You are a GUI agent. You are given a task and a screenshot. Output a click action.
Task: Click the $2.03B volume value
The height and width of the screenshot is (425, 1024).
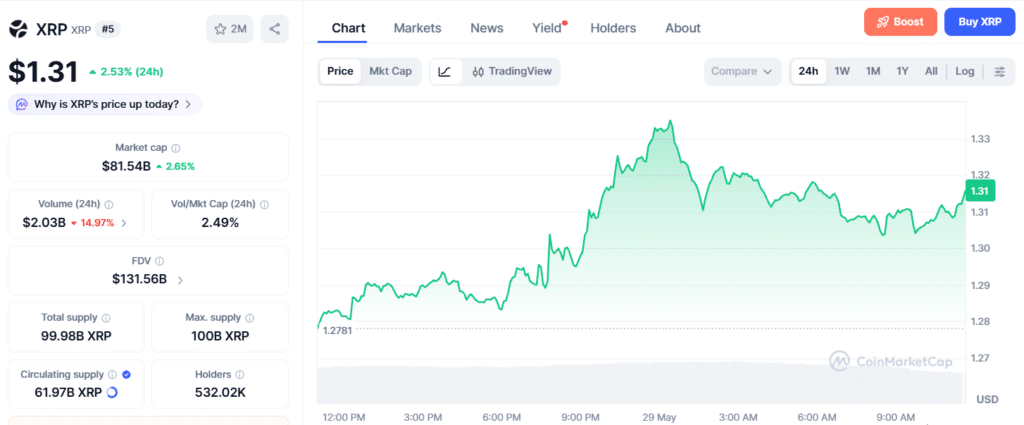tap(44, 223)
